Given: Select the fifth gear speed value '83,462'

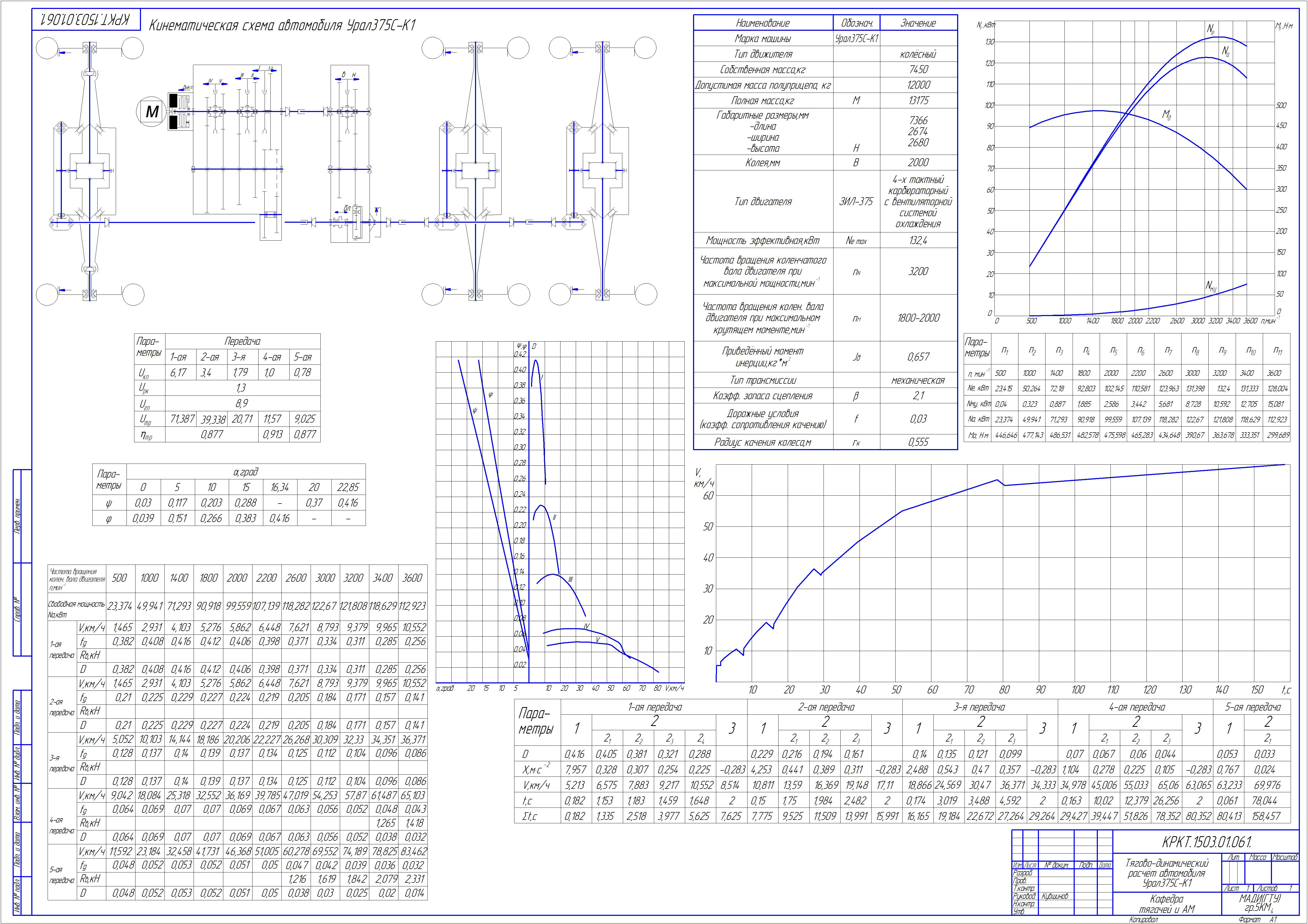Looking at the screenshot, I should [412, 852].
